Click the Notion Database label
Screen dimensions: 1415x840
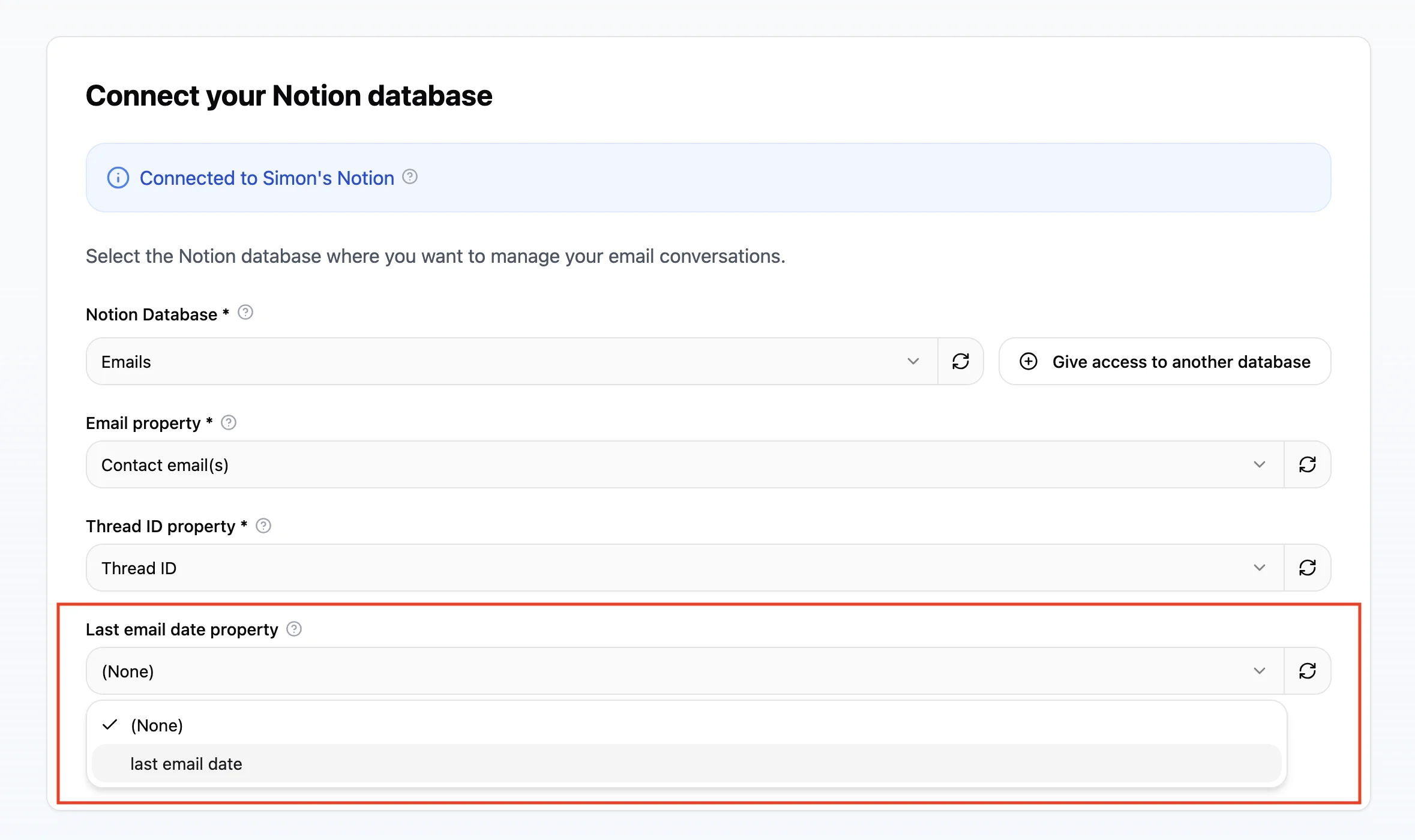tap(158, 314)
